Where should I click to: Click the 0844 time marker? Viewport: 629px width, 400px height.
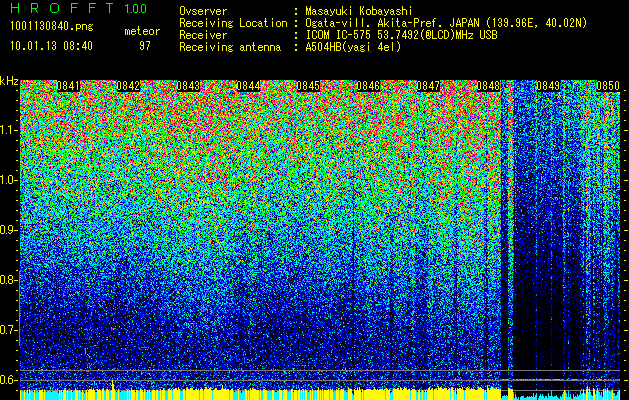click(248, 86)
